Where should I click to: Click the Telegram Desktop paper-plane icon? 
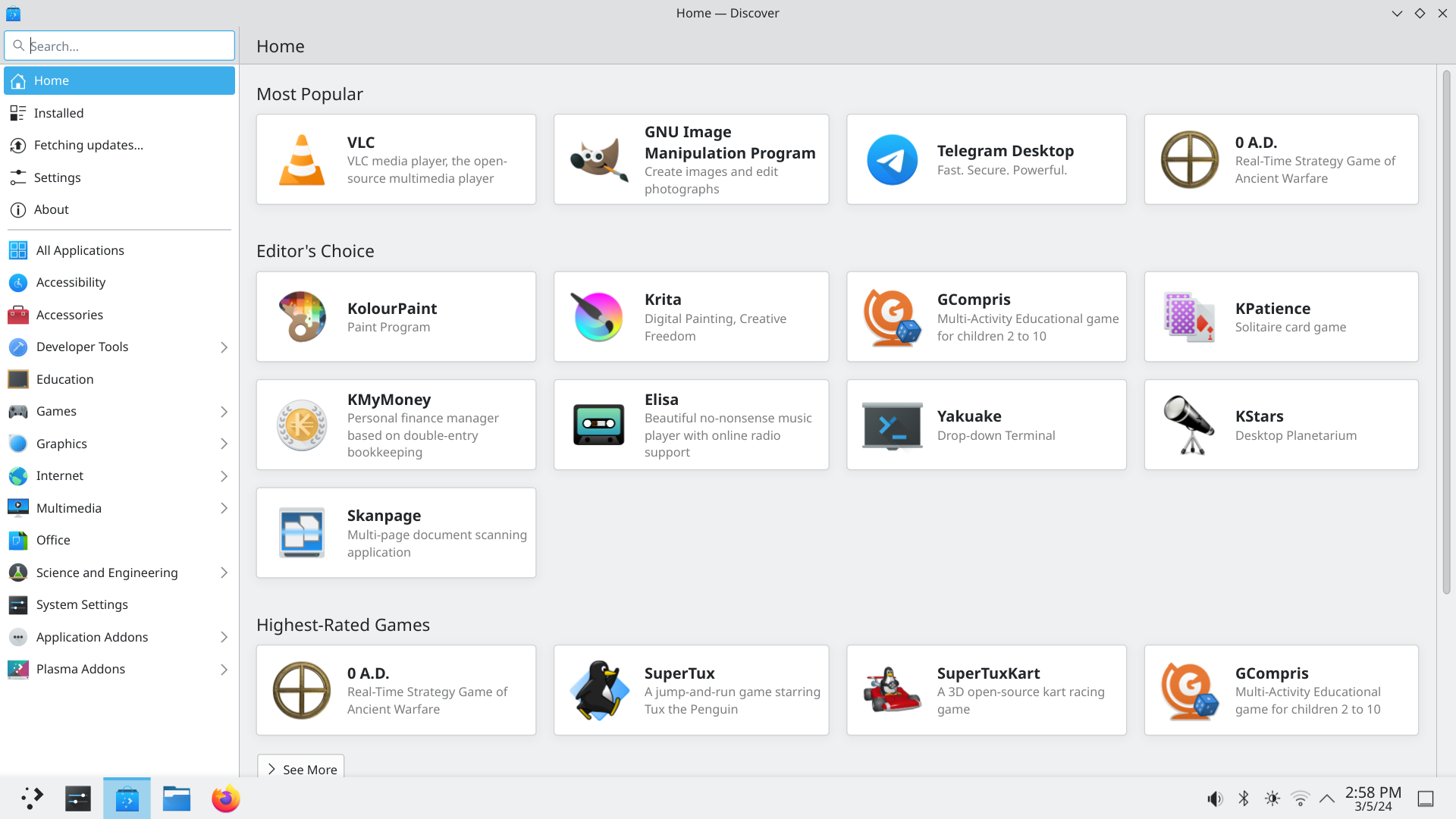(892, 160)
